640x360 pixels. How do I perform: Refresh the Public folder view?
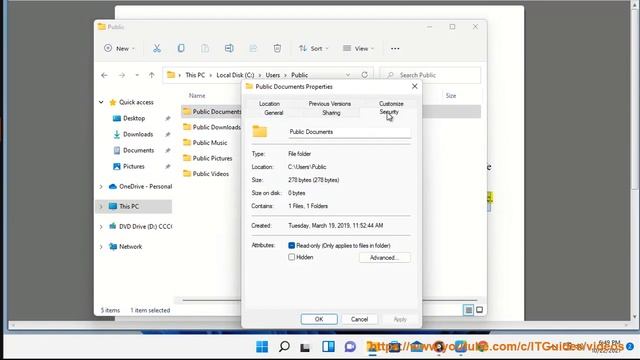364,75
